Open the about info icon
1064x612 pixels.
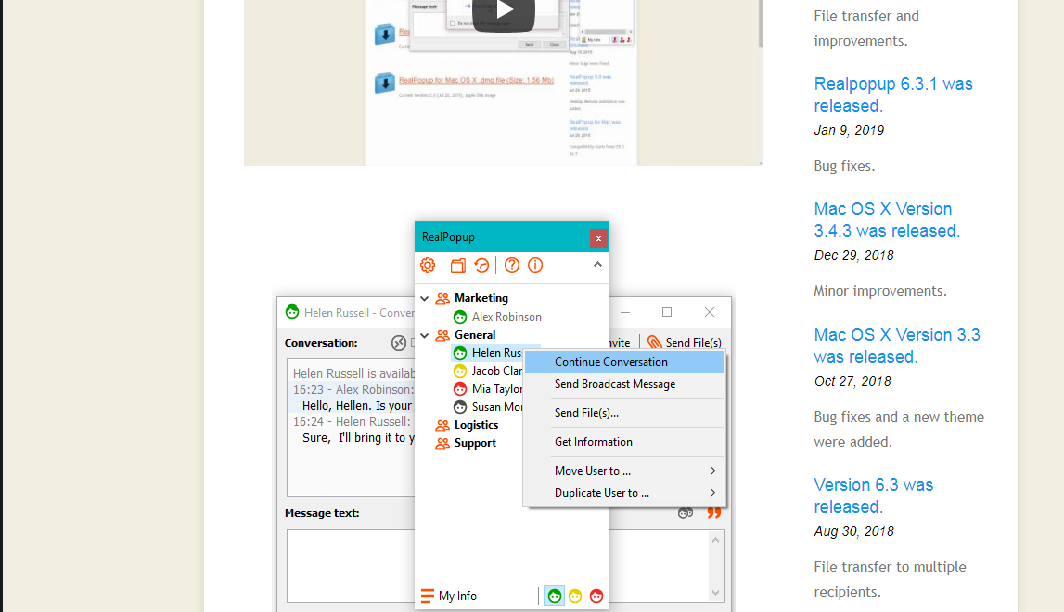(x=535, y=265)
